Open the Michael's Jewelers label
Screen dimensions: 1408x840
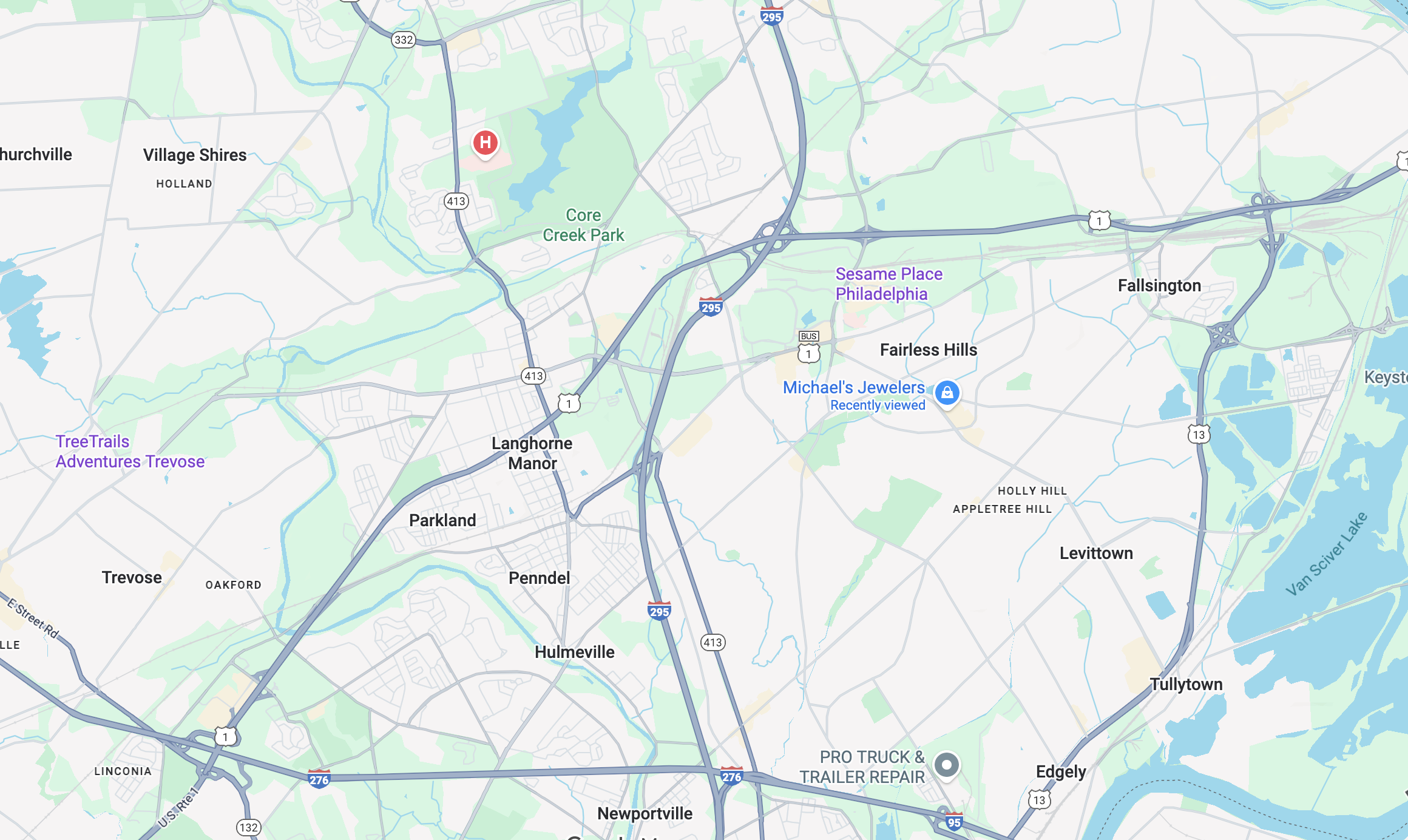pyautogui.click(x=854, y=387)
